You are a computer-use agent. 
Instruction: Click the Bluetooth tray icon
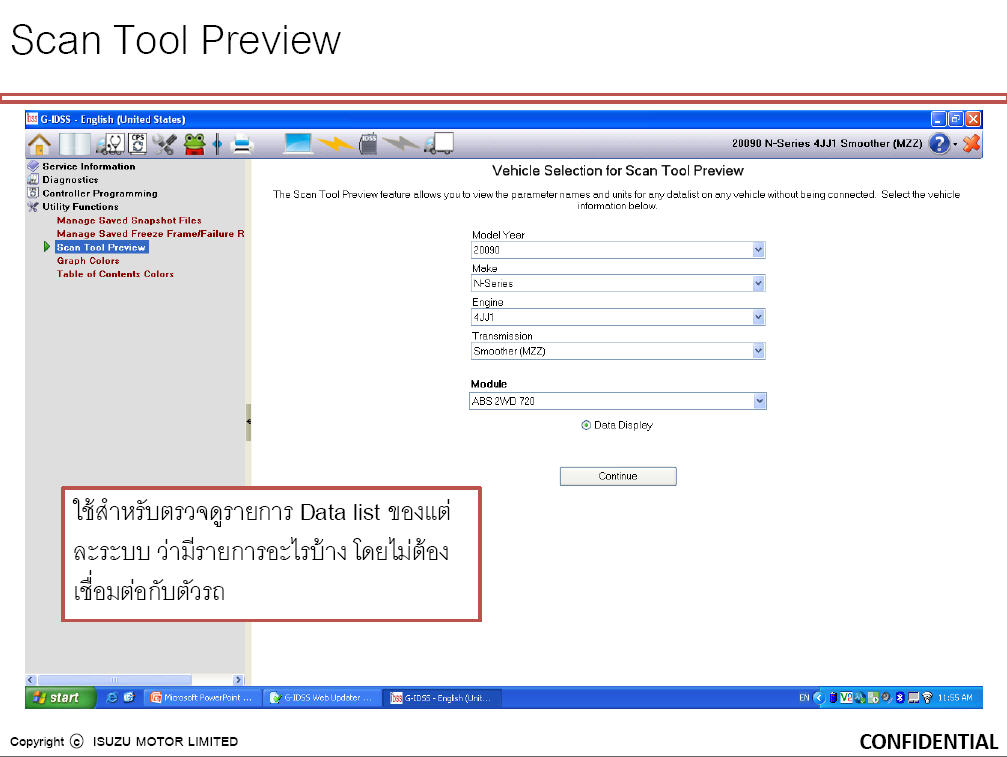(x=900, y=698)
